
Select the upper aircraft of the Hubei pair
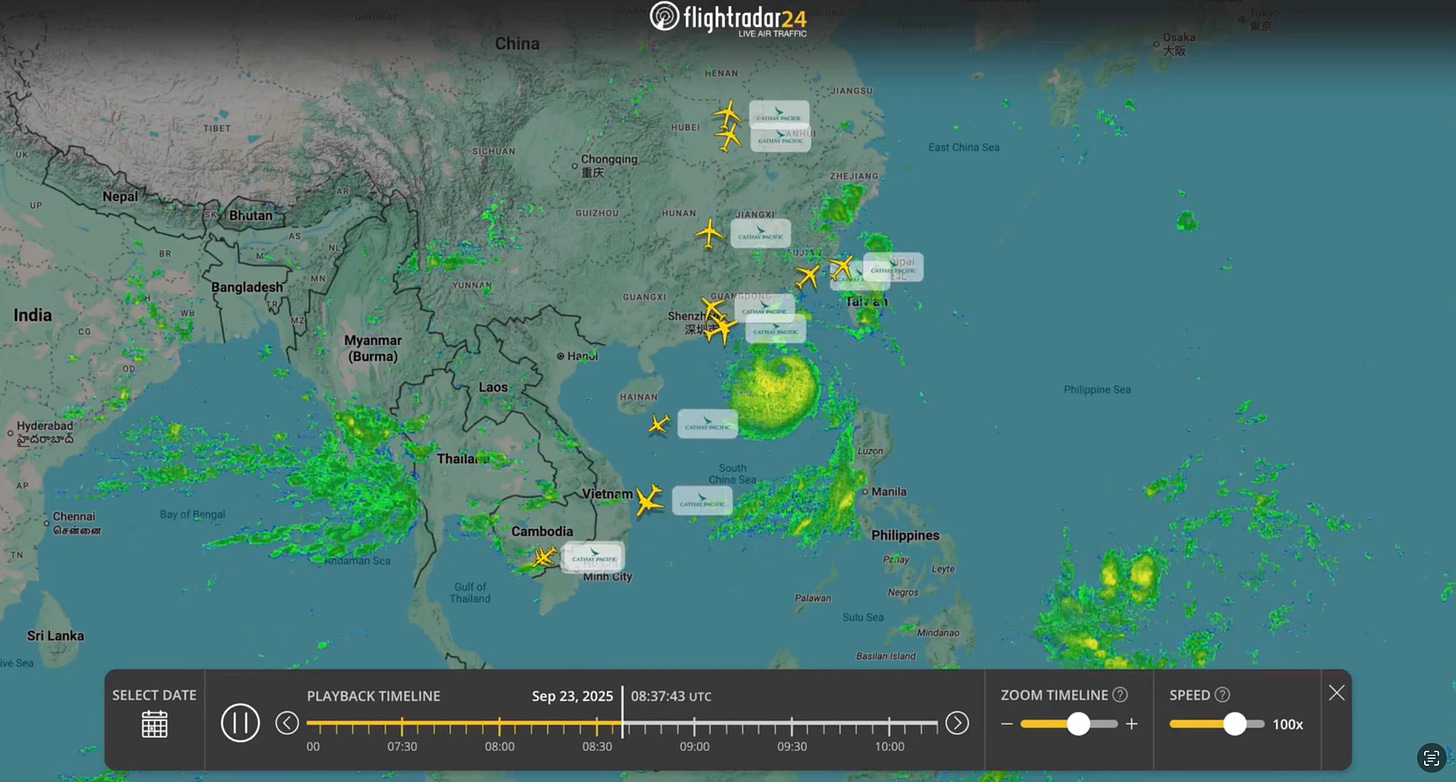[728, 113]
